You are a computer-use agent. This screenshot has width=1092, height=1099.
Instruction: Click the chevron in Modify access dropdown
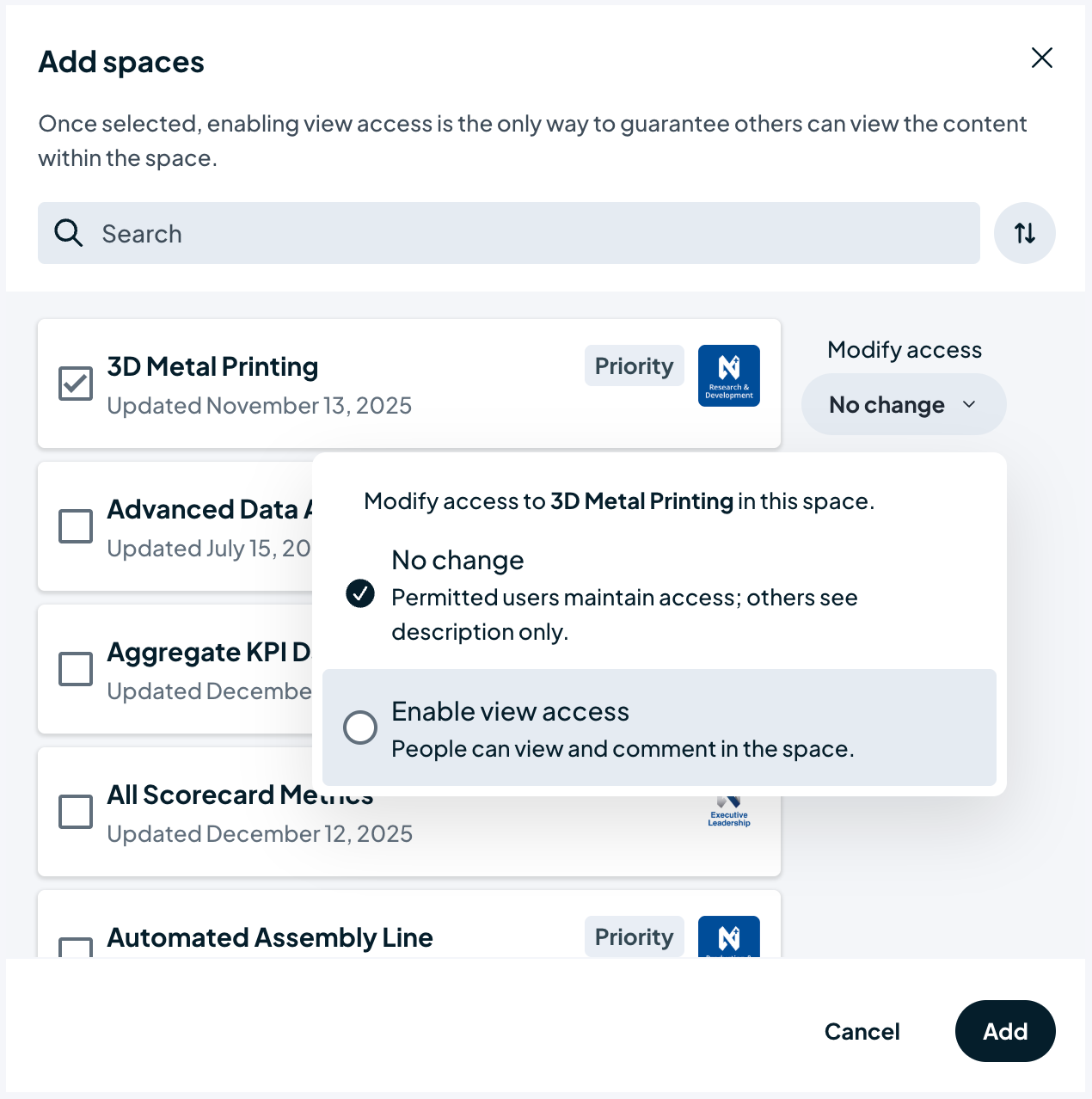[x=969, y=405]
